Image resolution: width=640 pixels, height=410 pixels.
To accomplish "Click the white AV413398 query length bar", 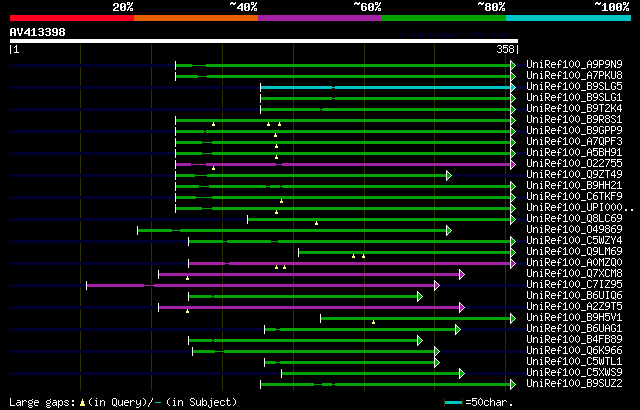I will (x=264, y=41).
